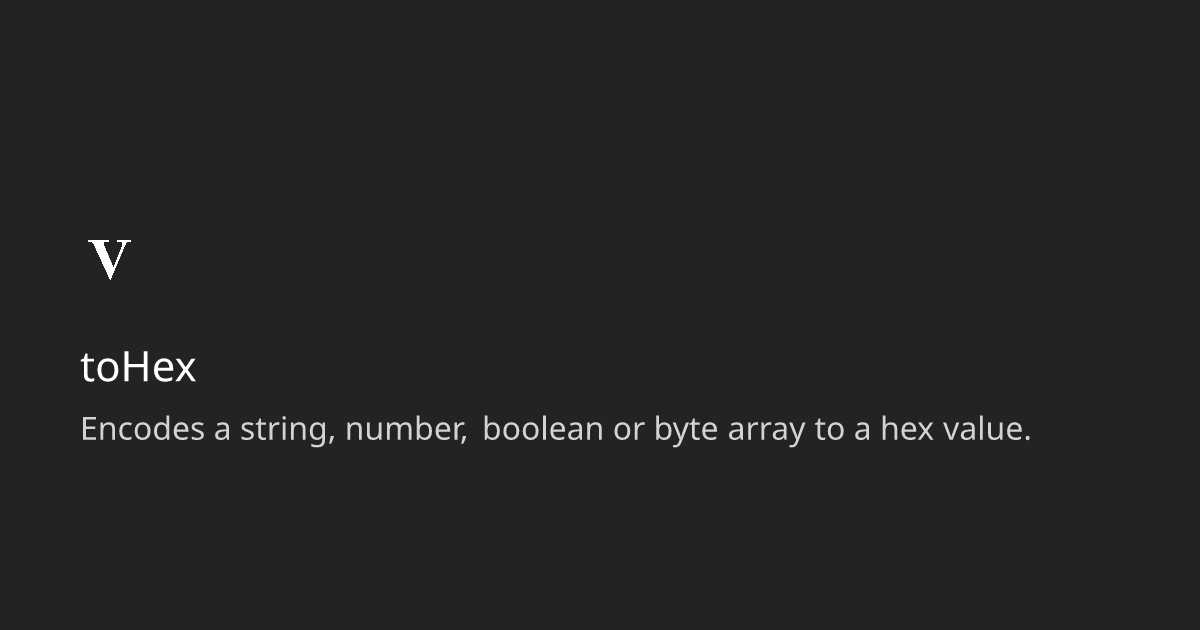The height and width of the screenshot is (630, 1200).
Task: Click the white V logo icon
Action: (x=110, y=260)
